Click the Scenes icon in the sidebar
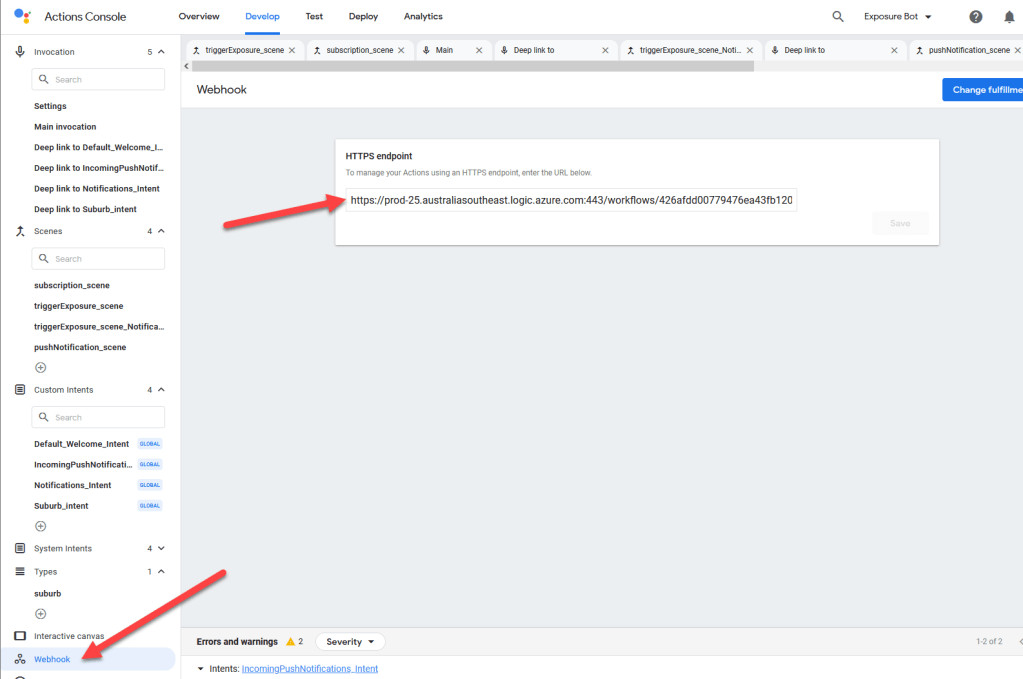The width and height of the screenshot is (1023, 679). click(18, 230)
